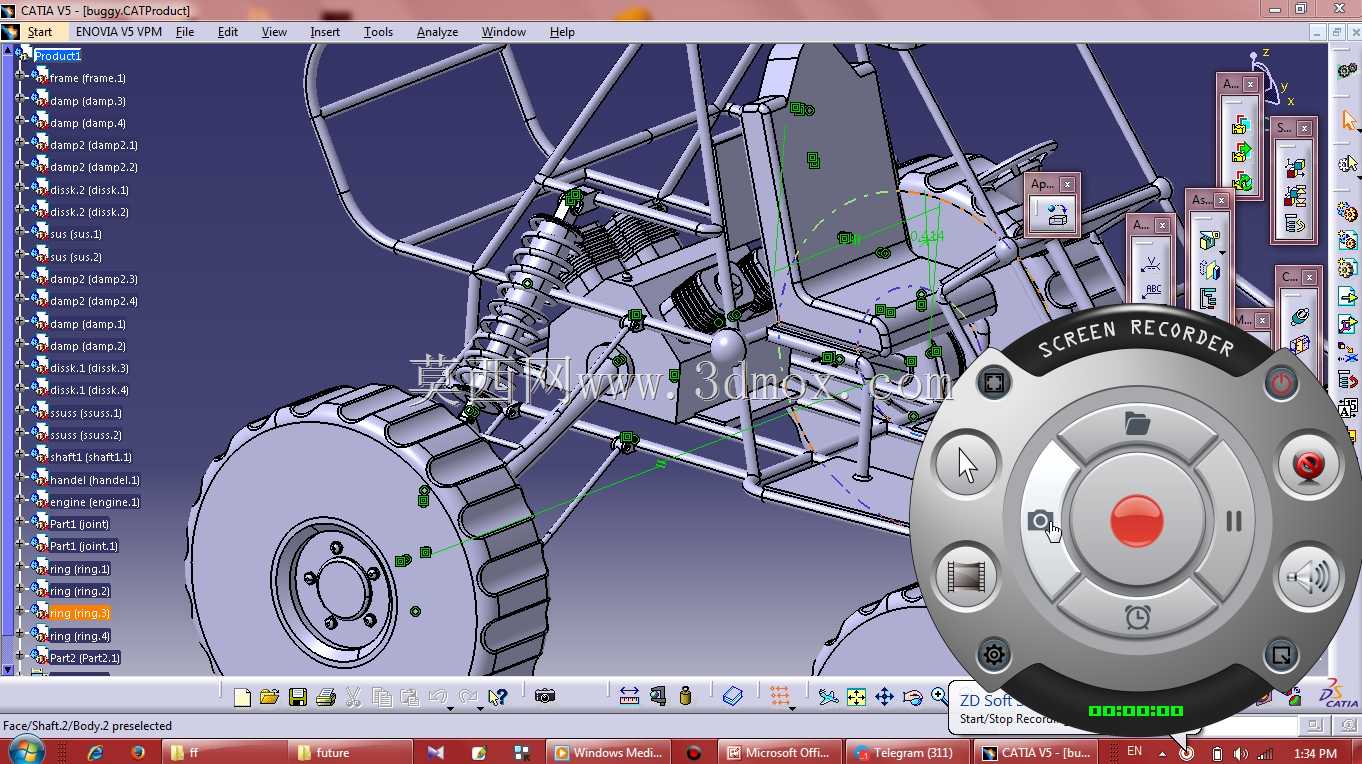1362x764 pixels.
Task: Click the Zoom In magnifier icon
Action: tap(939, 695)
